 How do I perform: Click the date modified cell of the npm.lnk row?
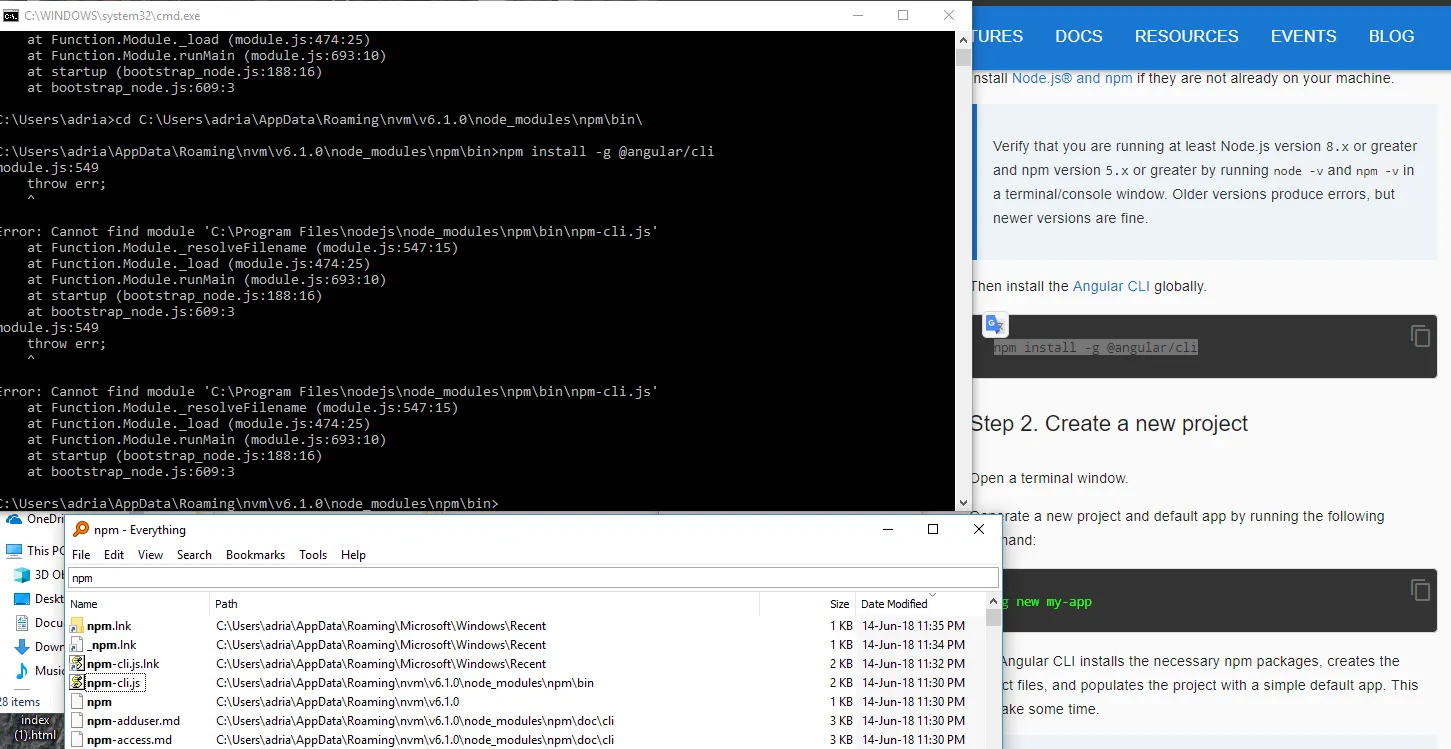(913, 626)
